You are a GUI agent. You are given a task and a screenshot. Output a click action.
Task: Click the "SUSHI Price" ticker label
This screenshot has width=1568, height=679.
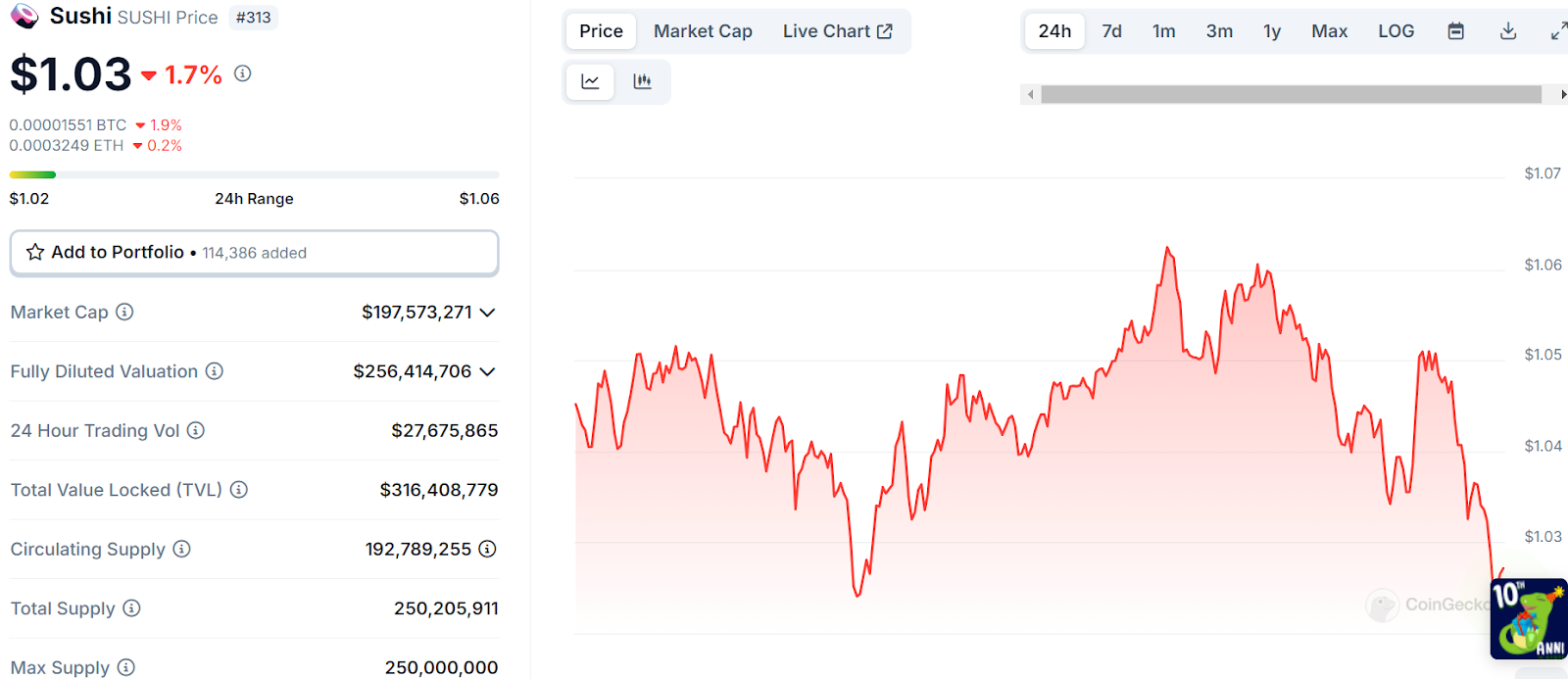click(x=168, y=18)
